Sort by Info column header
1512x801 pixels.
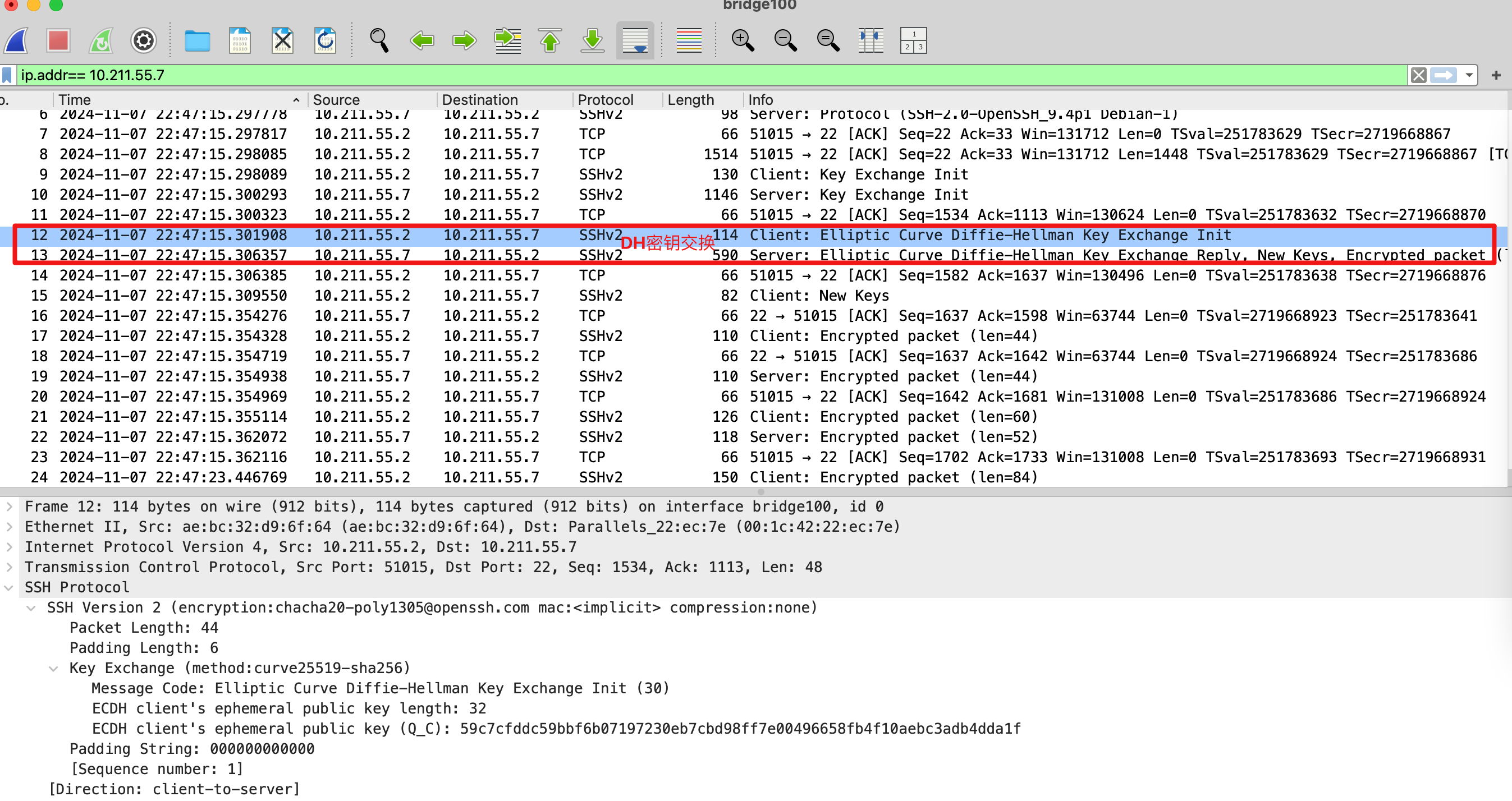[x=1124, y=100]
